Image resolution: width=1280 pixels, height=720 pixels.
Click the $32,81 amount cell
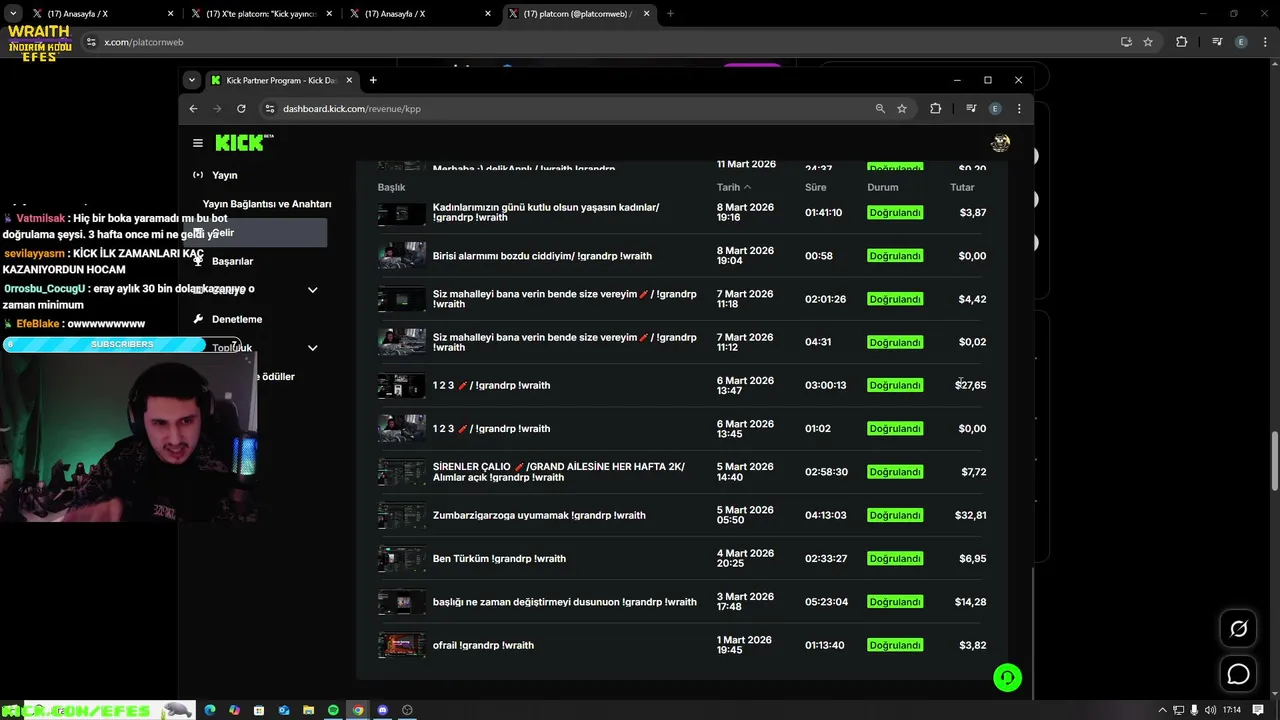click(x=970, y=515)
